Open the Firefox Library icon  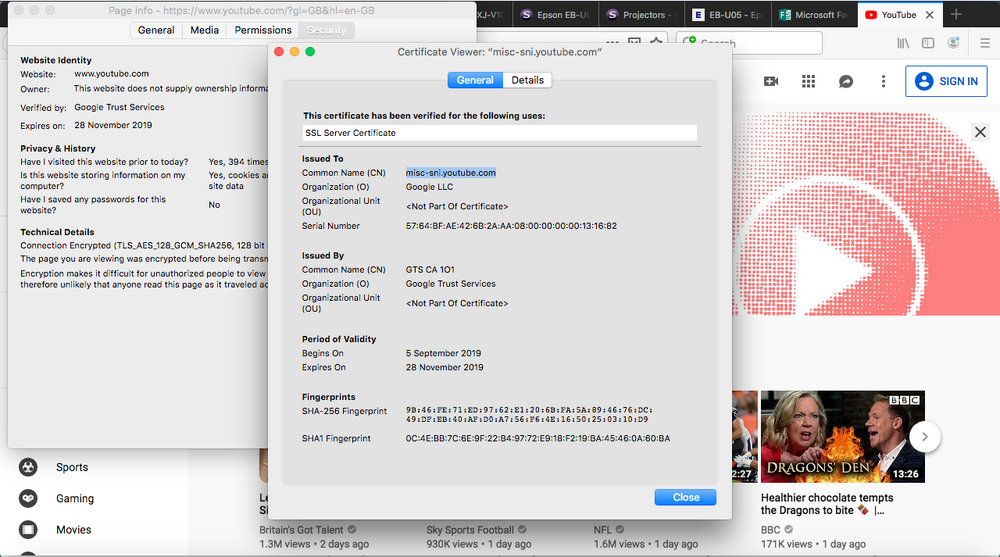(x=903, y=43)
